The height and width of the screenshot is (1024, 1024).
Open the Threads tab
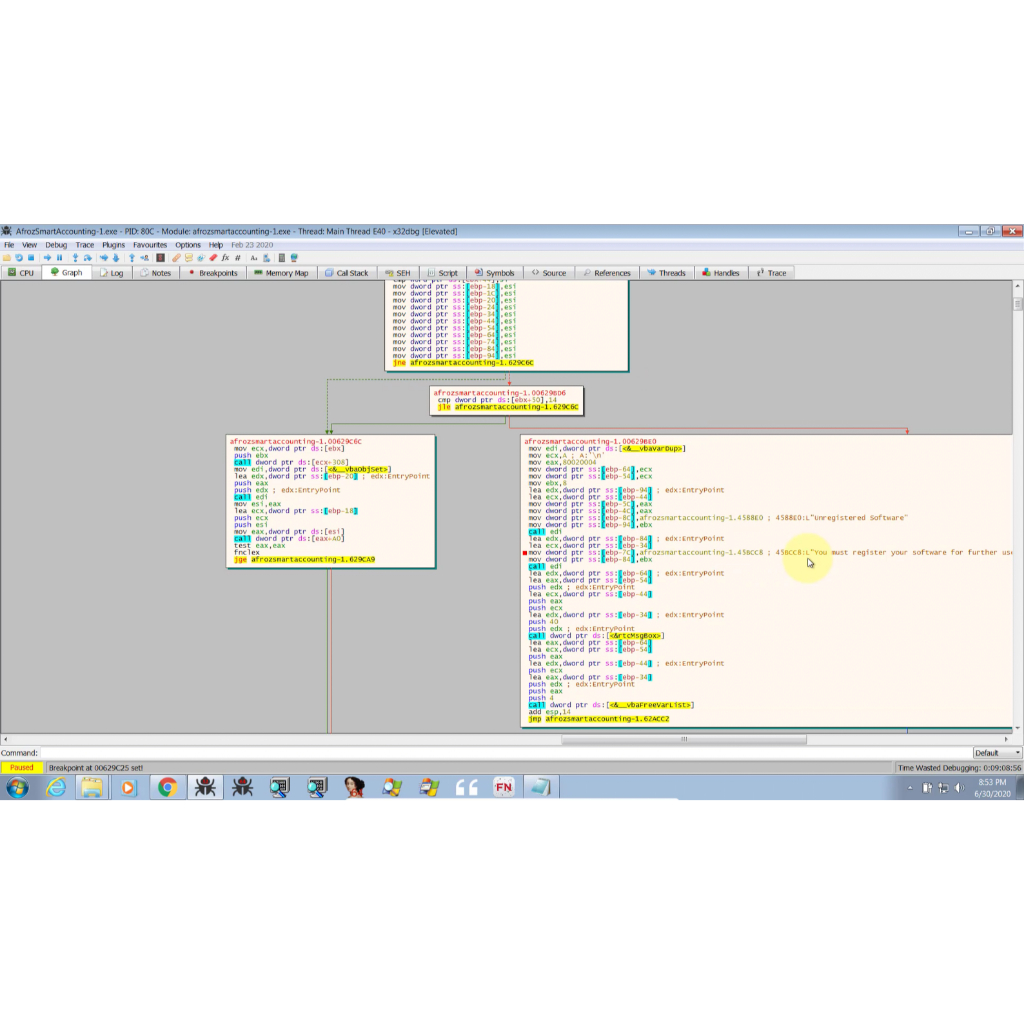point(667,273)
